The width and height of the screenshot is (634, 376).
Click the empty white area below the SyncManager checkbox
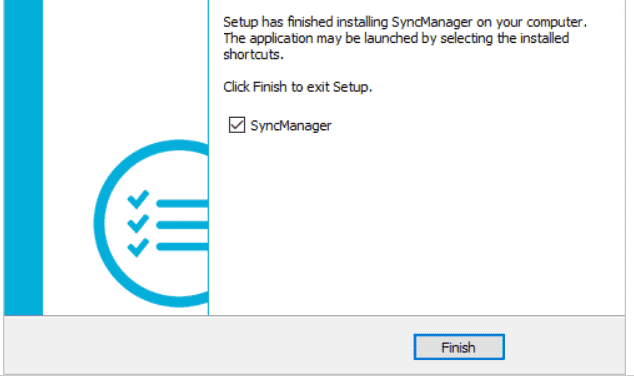pos(416,224)
